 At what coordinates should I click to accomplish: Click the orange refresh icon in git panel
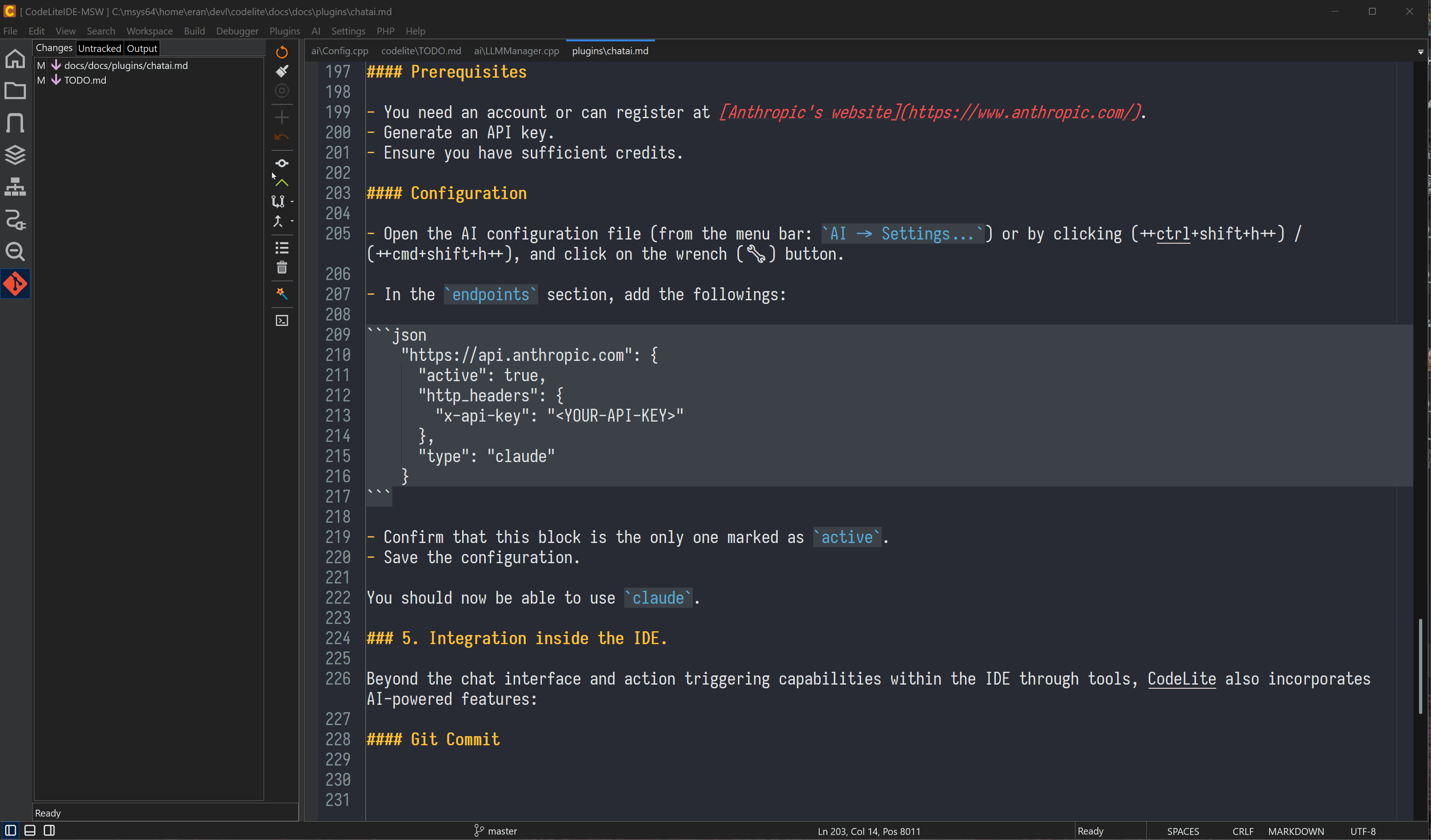pos(282,52)
